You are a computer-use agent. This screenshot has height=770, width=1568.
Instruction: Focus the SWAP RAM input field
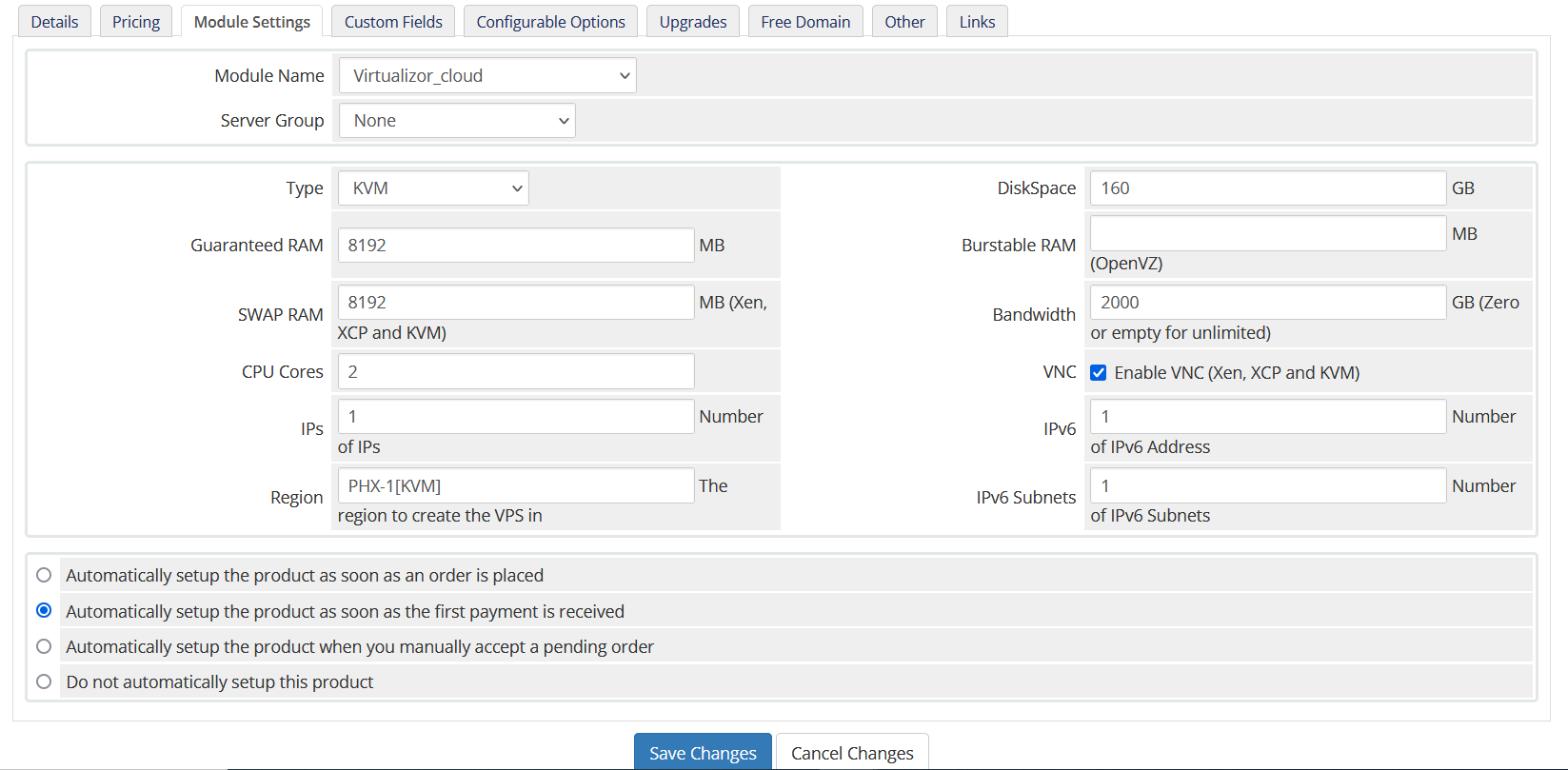point(516,302)
